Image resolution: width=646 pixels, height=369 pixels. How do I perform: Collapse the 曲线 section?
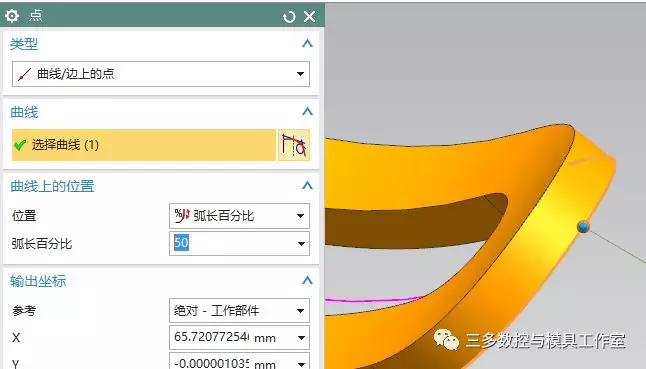click(307, 111)
